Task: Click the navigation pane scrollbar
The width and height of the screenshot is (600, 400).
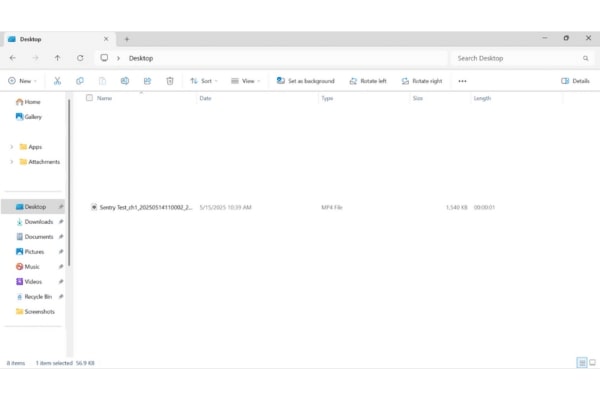Action: click(69, 182)
